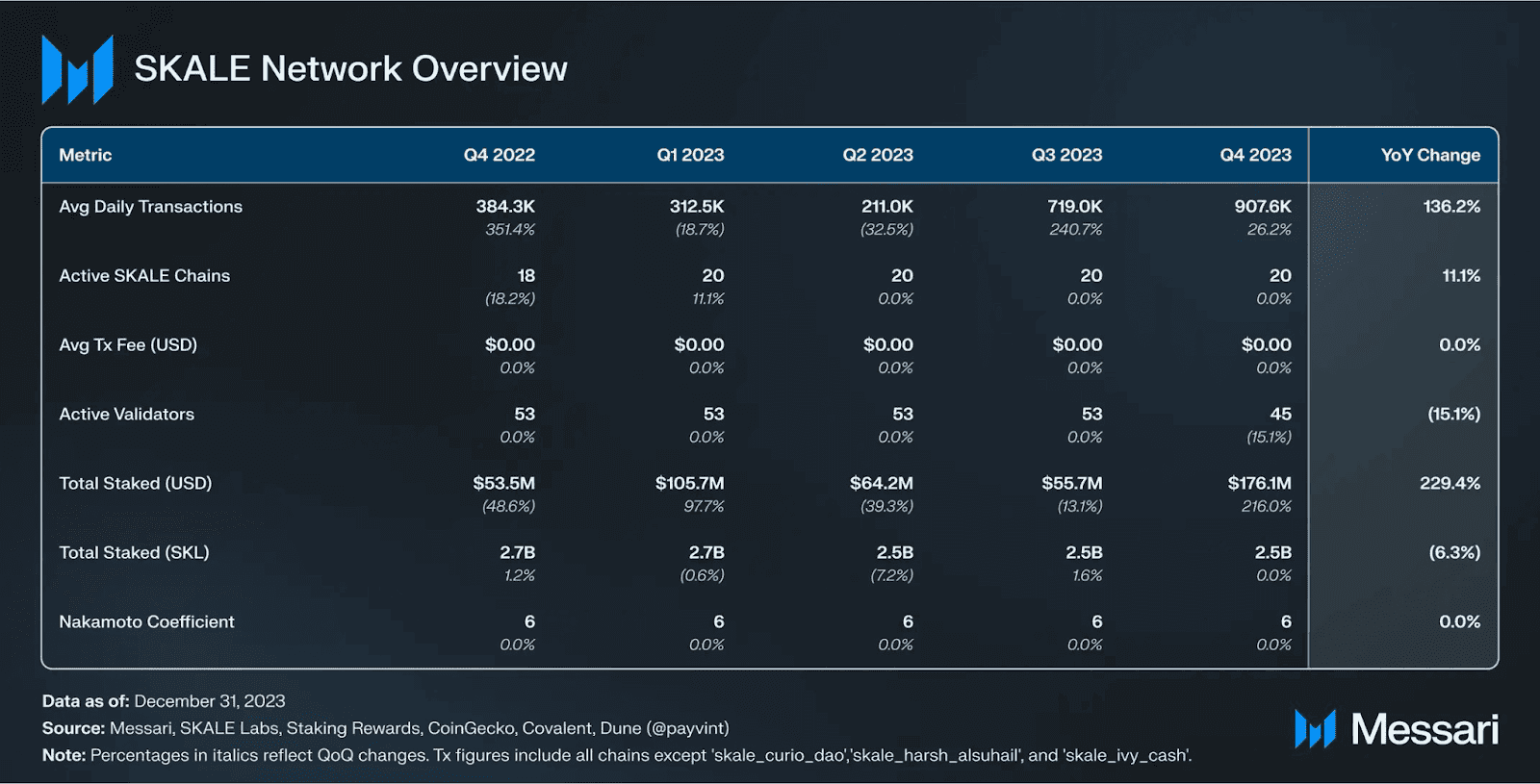
Task: Click the 907.6K value for Q4 2023
Action: tap(1263, 207)
